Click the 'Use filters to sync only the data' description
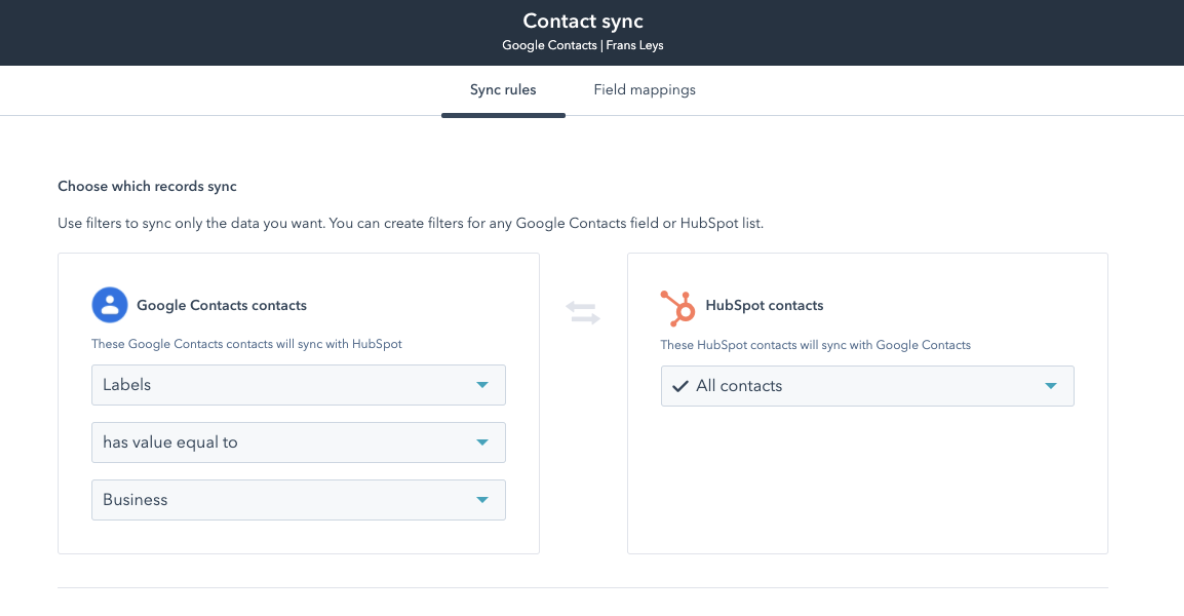 (411, 223)
